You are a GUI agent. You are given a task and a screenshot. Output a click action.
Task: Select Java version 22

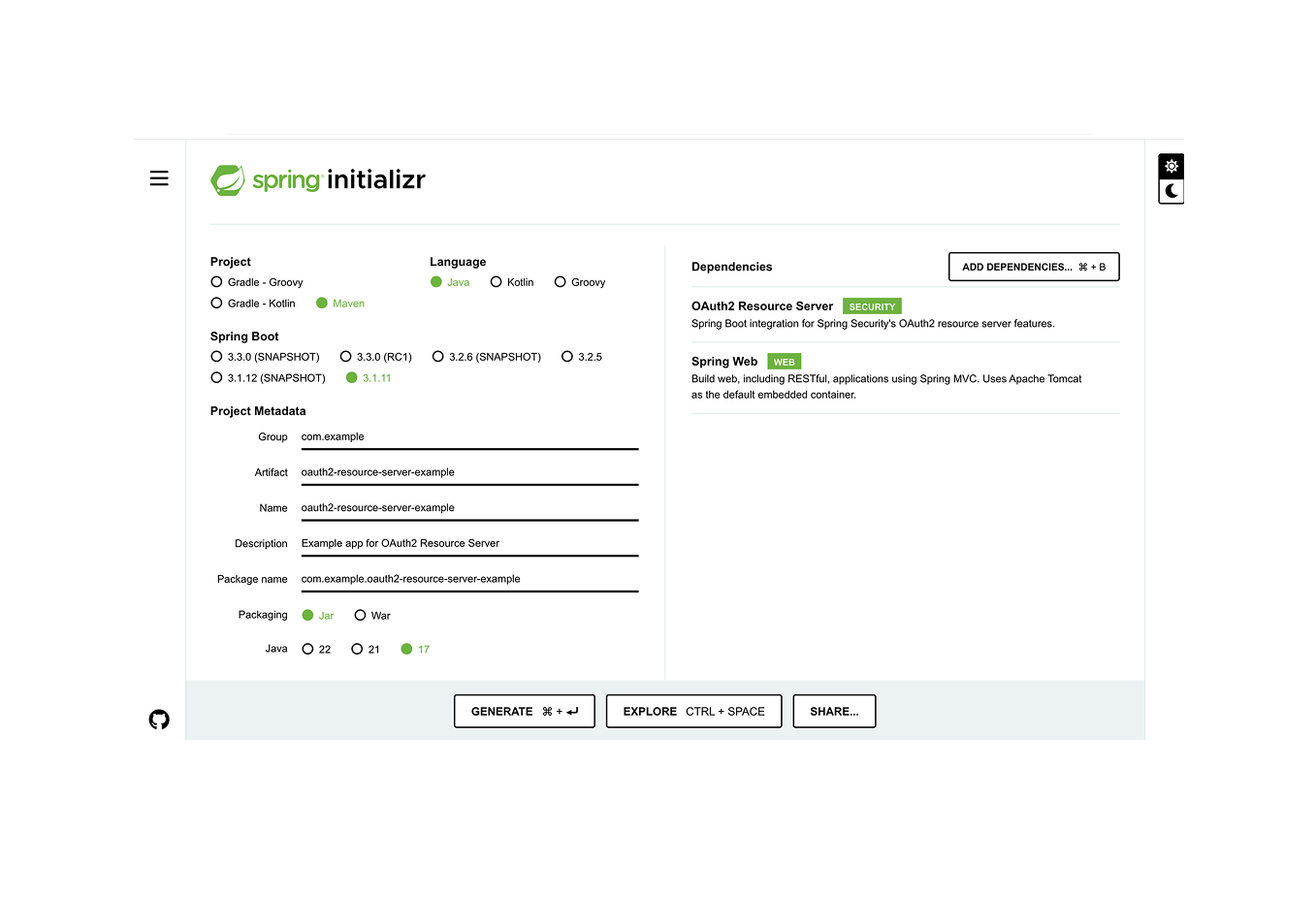[316, 650]
